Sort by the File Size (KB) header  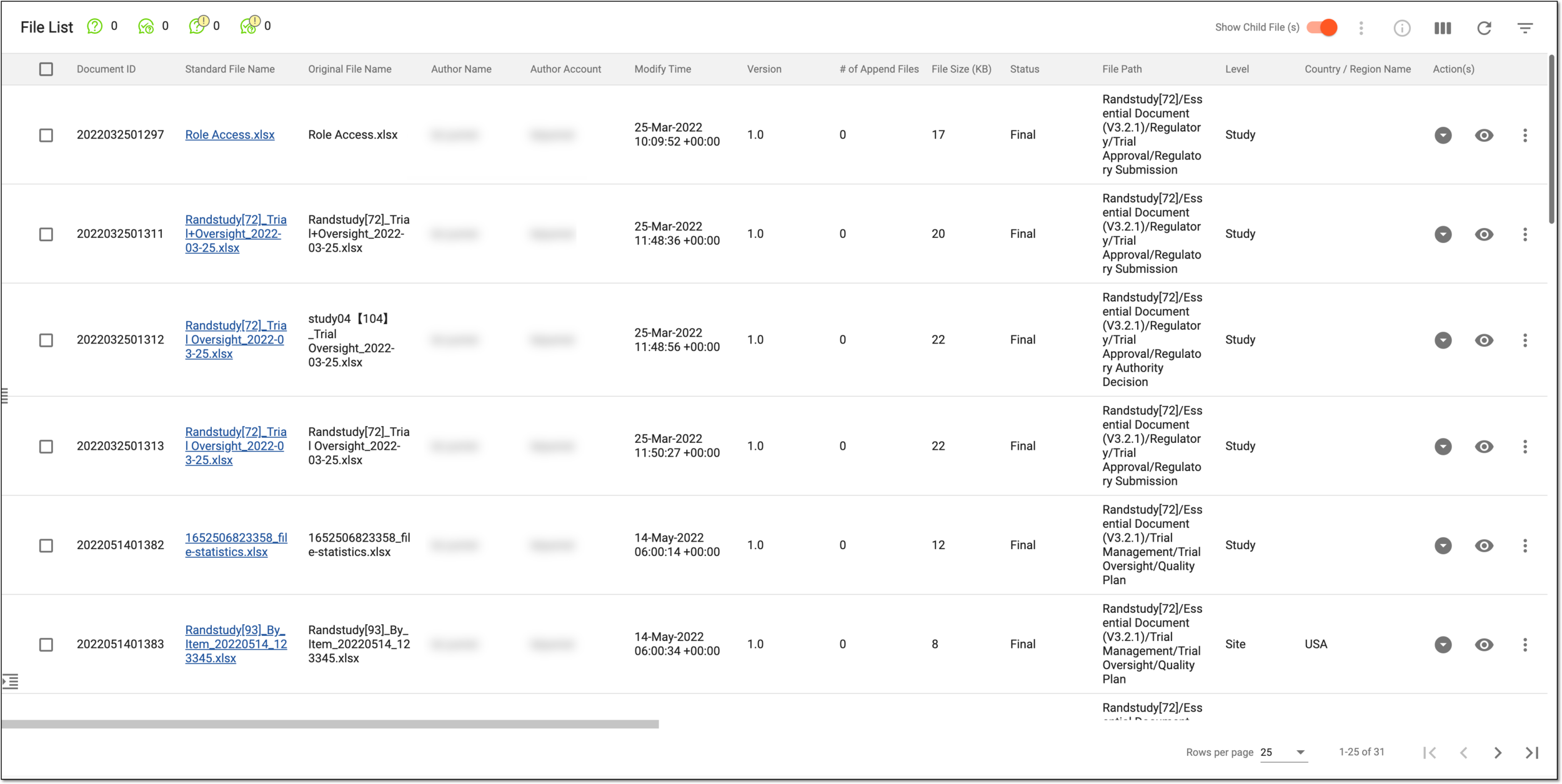coord(962,69)
